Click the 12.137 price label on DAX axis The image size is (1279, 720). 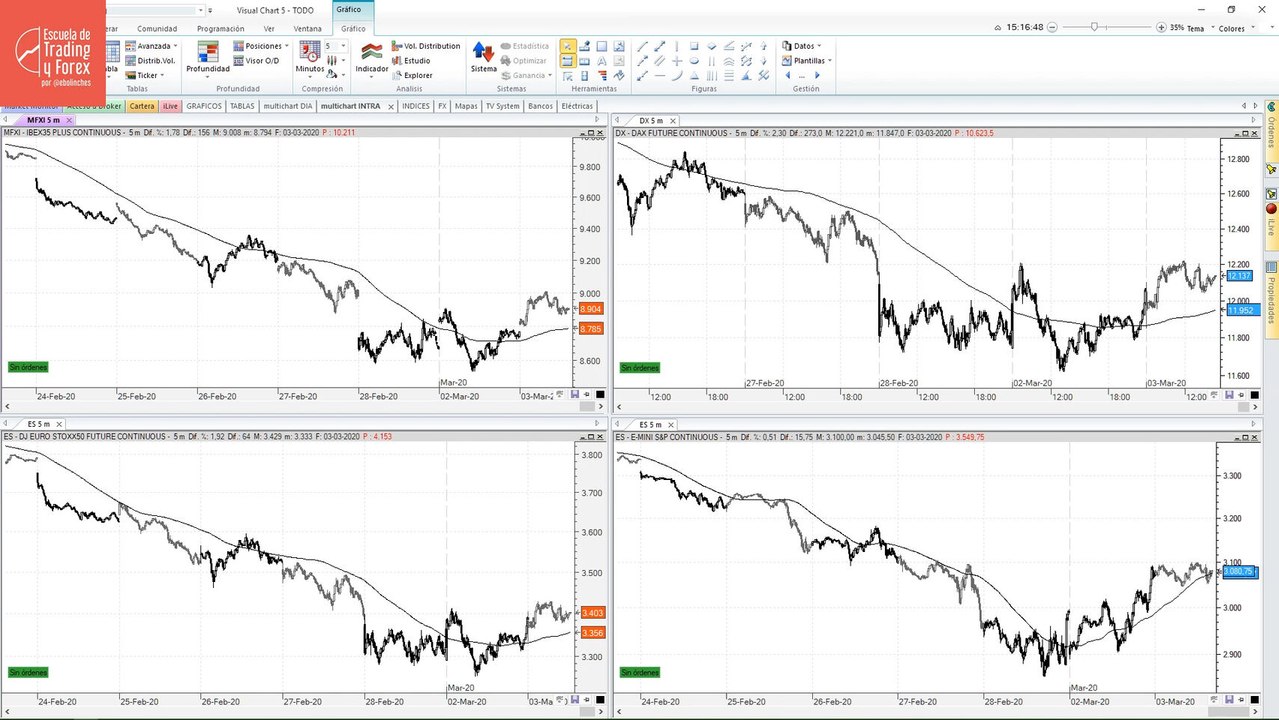point(1239,275)
